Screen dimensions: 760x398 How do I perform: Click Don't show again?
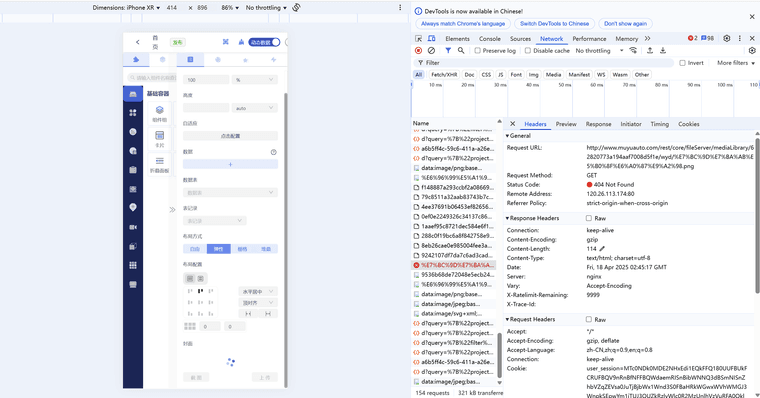click(625, 23)
